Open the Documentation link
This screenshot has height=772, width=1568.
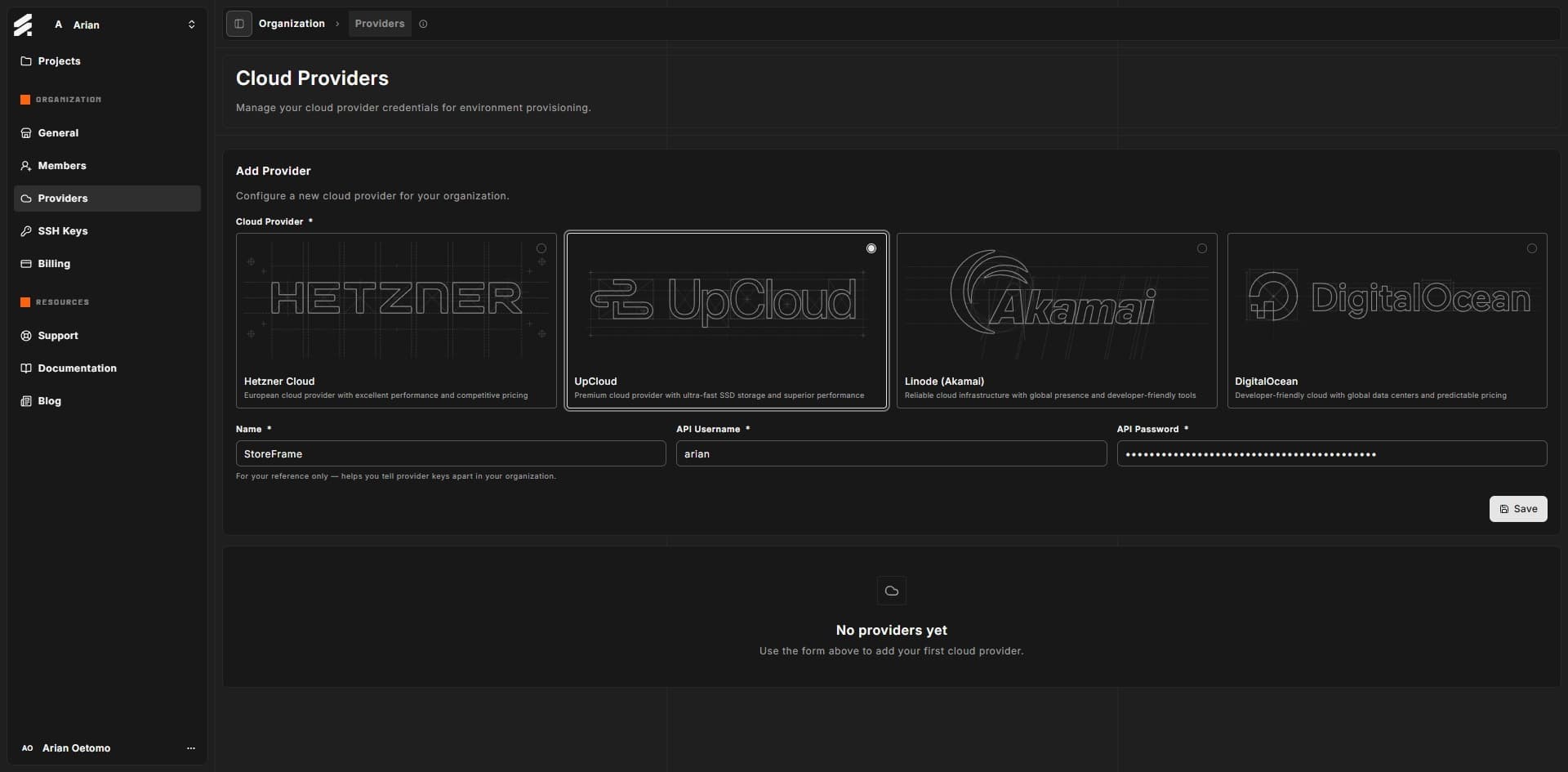pos(107,368)
